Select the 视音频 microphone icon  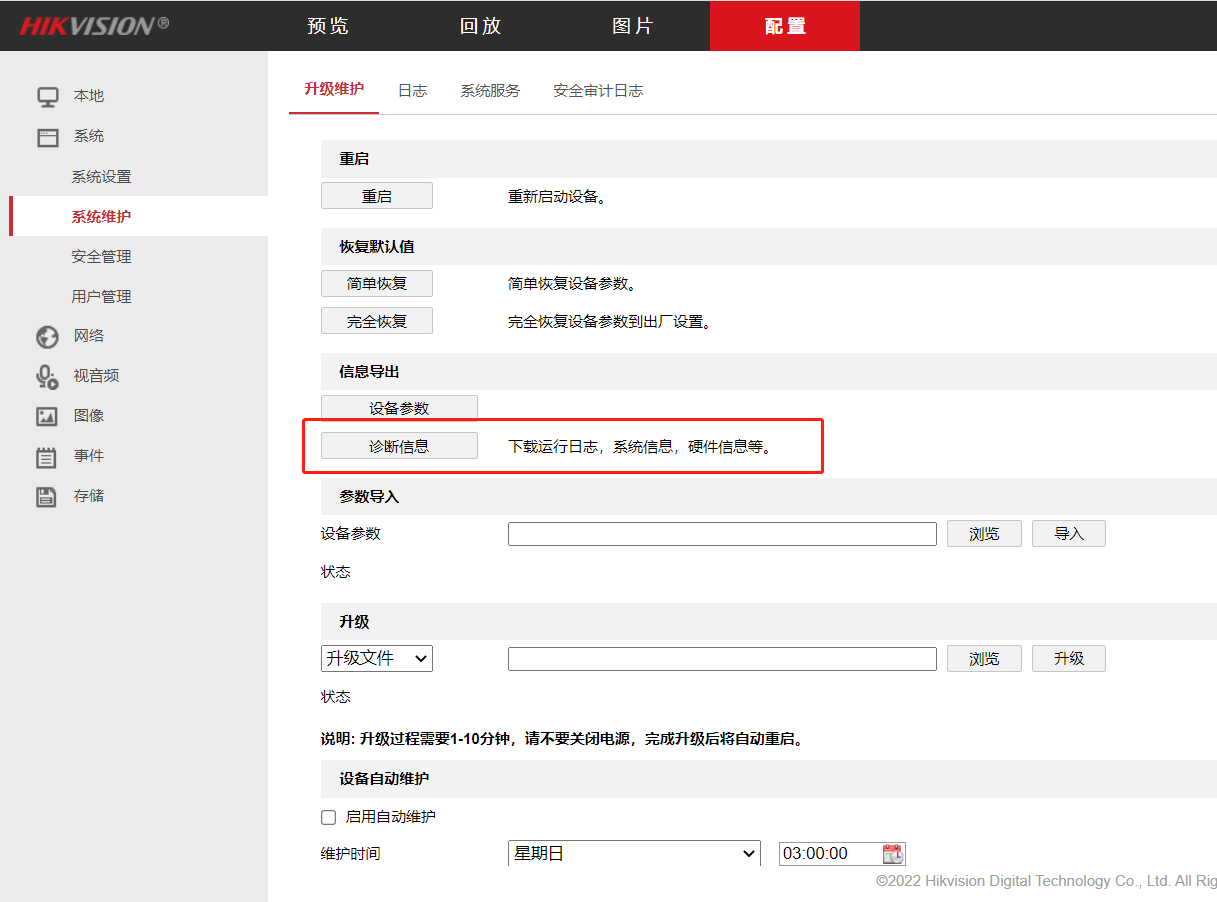pos(47,377)
